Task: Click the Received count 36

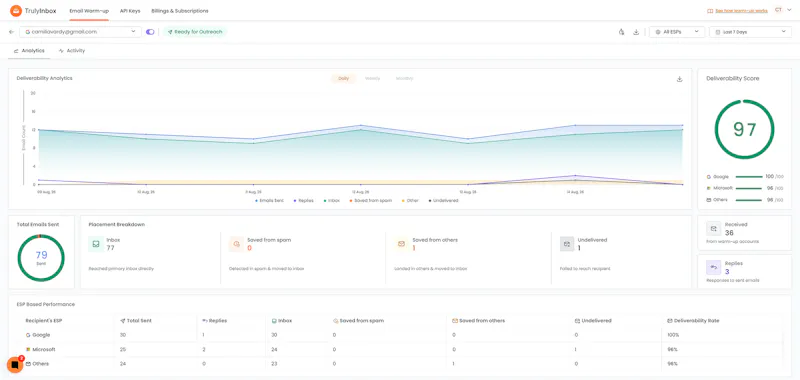Action: [729, 233]
